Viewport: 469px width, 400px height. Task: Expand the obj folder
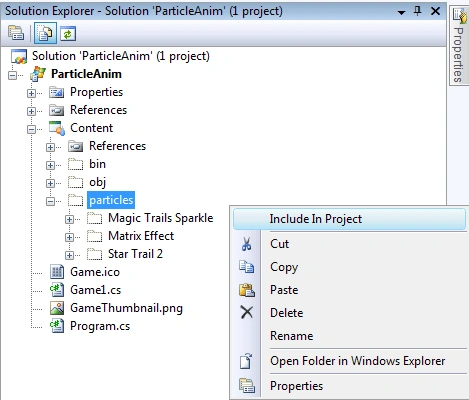click(50, 183)
